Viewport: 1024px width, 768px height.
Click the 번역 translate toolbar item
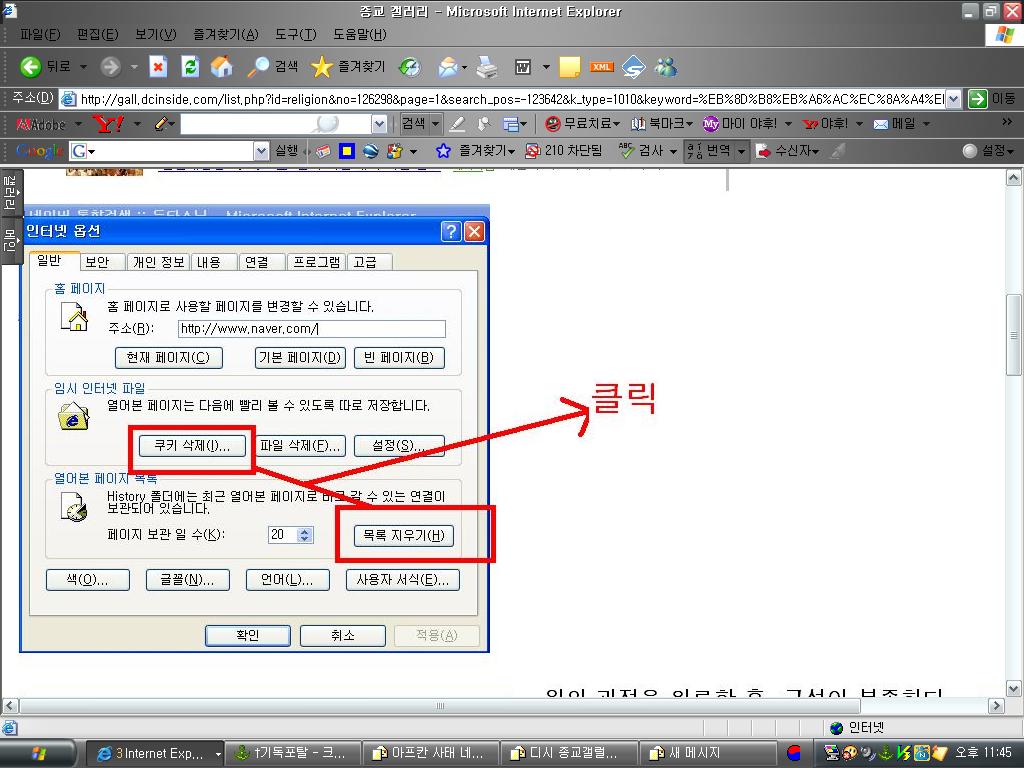[709, 151]
